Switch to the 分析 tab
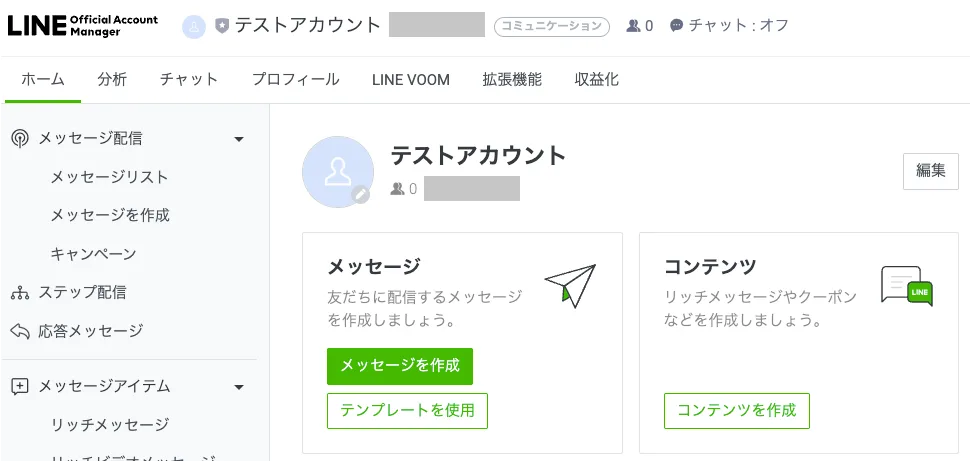 point(112,80)
